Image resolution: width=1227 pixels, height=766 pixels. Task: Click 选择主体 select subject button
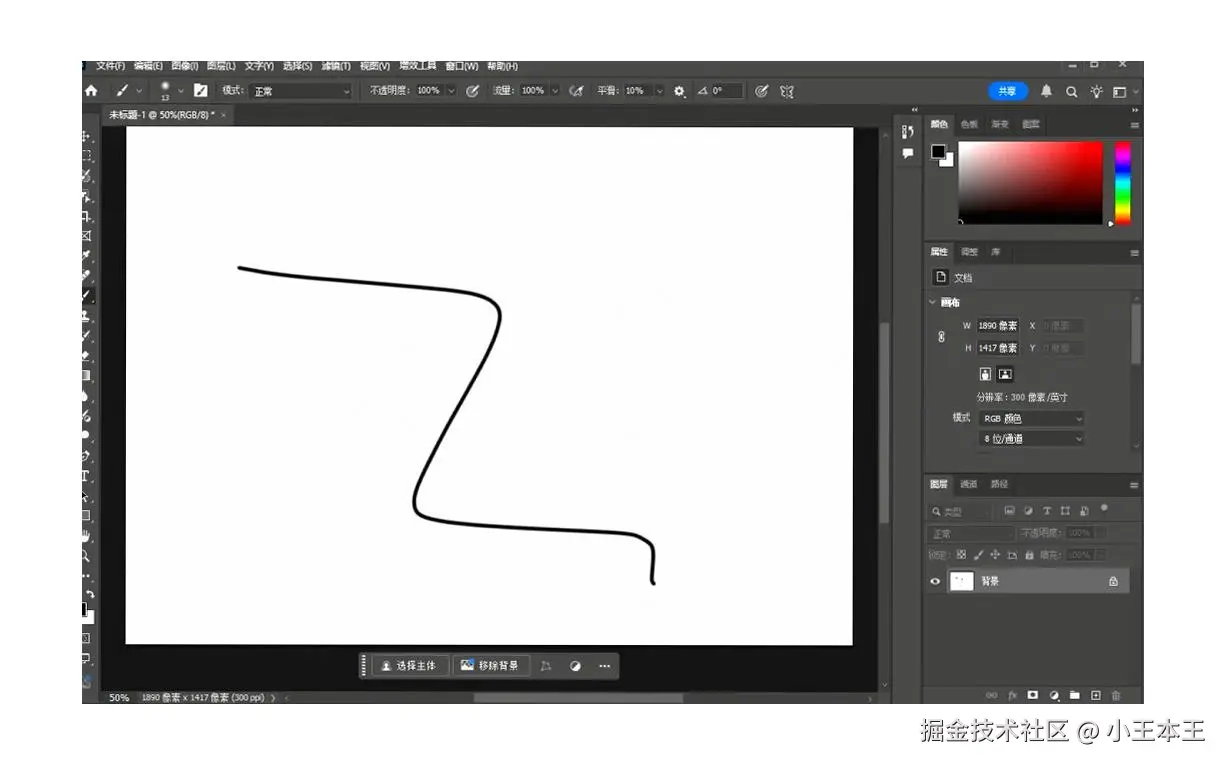click(410, 666)
